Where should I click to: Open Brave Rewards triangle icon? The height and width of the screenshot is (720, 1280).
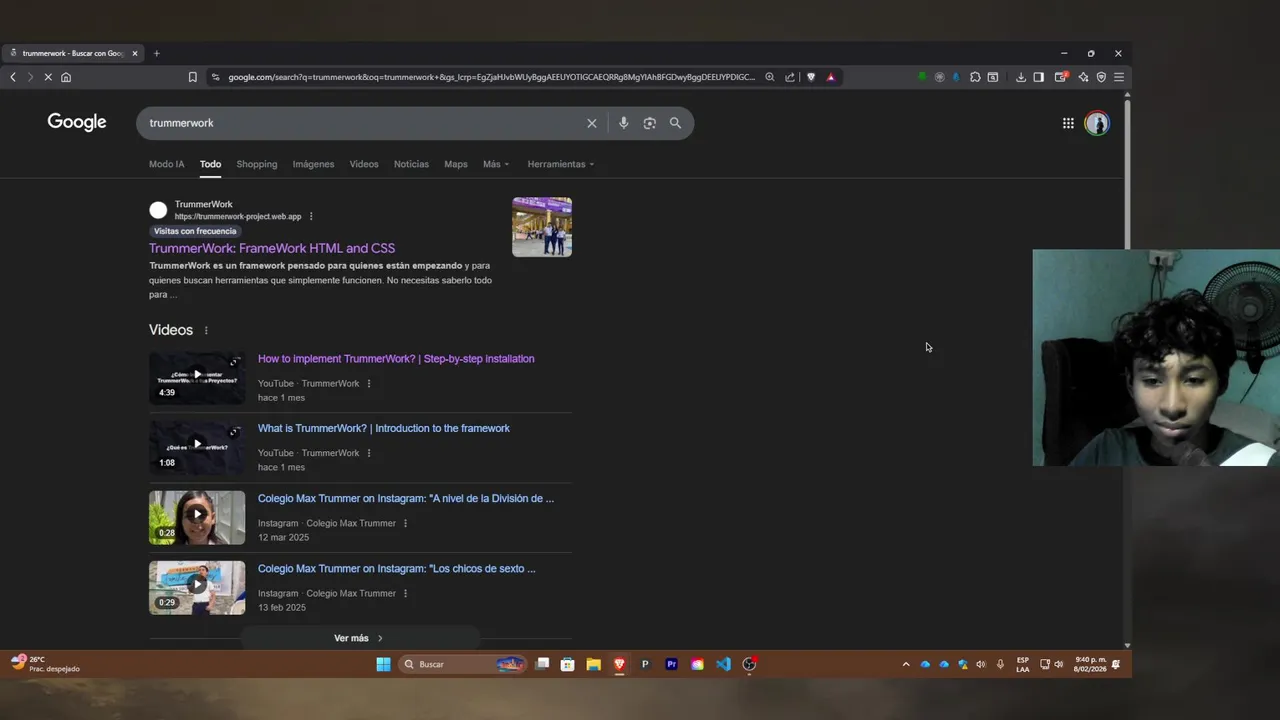click(x=830, y=77)
